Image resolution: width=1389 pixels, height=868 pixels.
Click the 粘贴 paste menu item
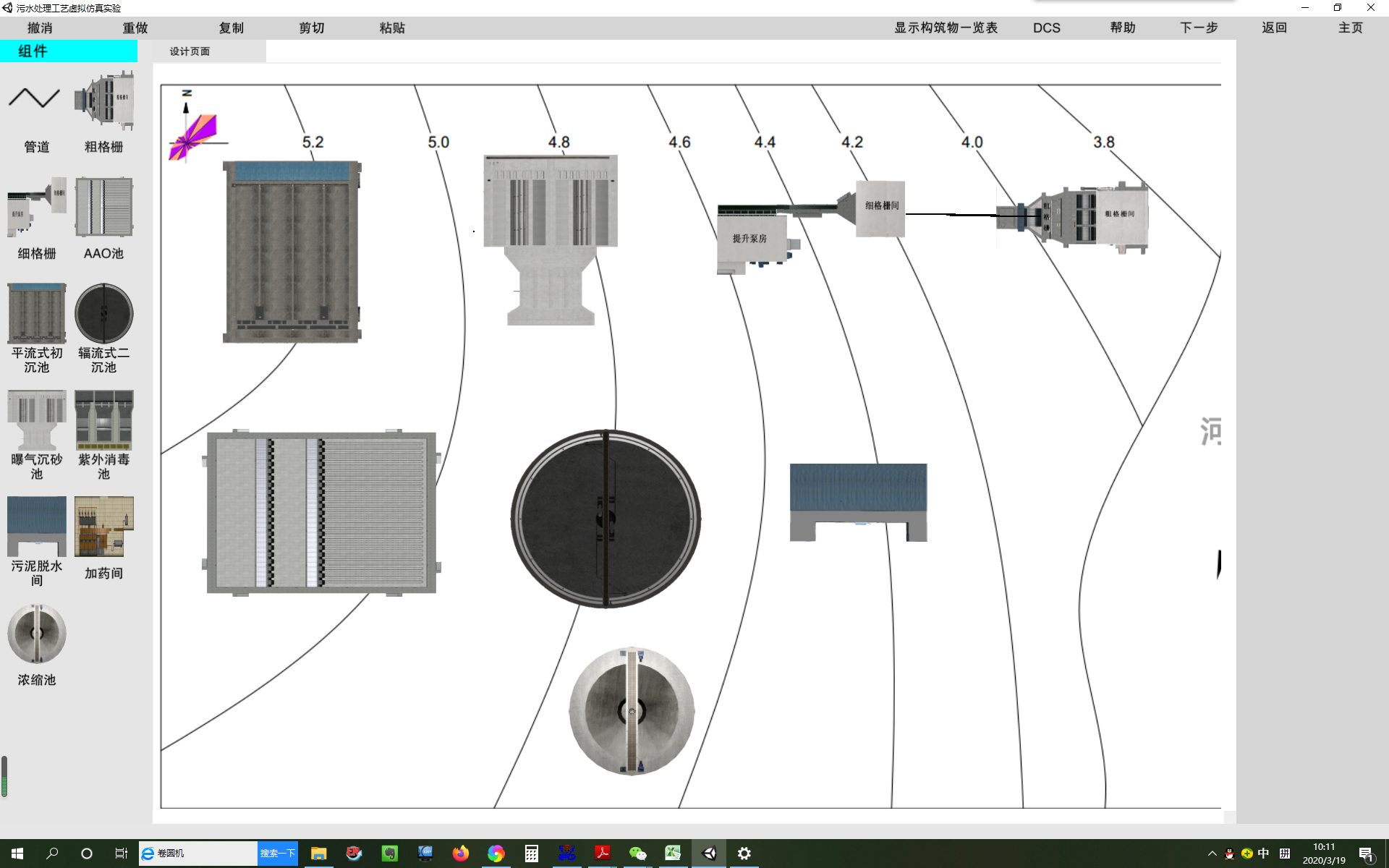pos(392,27)
